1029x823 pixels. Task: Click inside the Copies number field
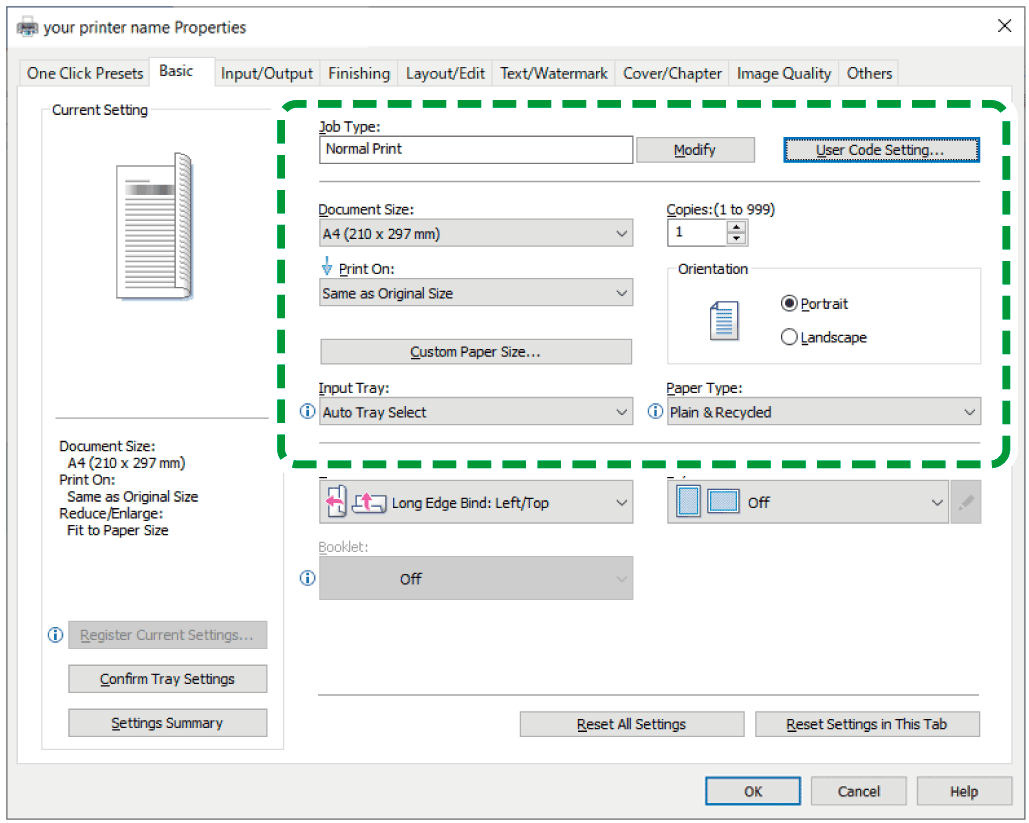697,232
